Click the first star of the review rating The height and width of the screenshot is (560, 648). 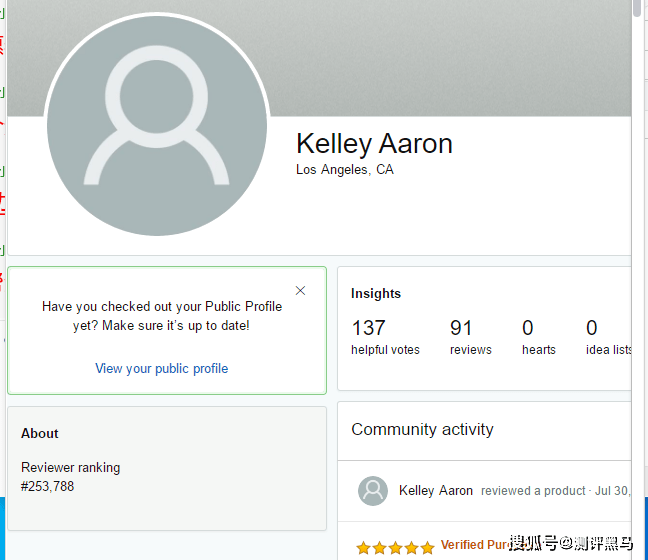point(363,547)
